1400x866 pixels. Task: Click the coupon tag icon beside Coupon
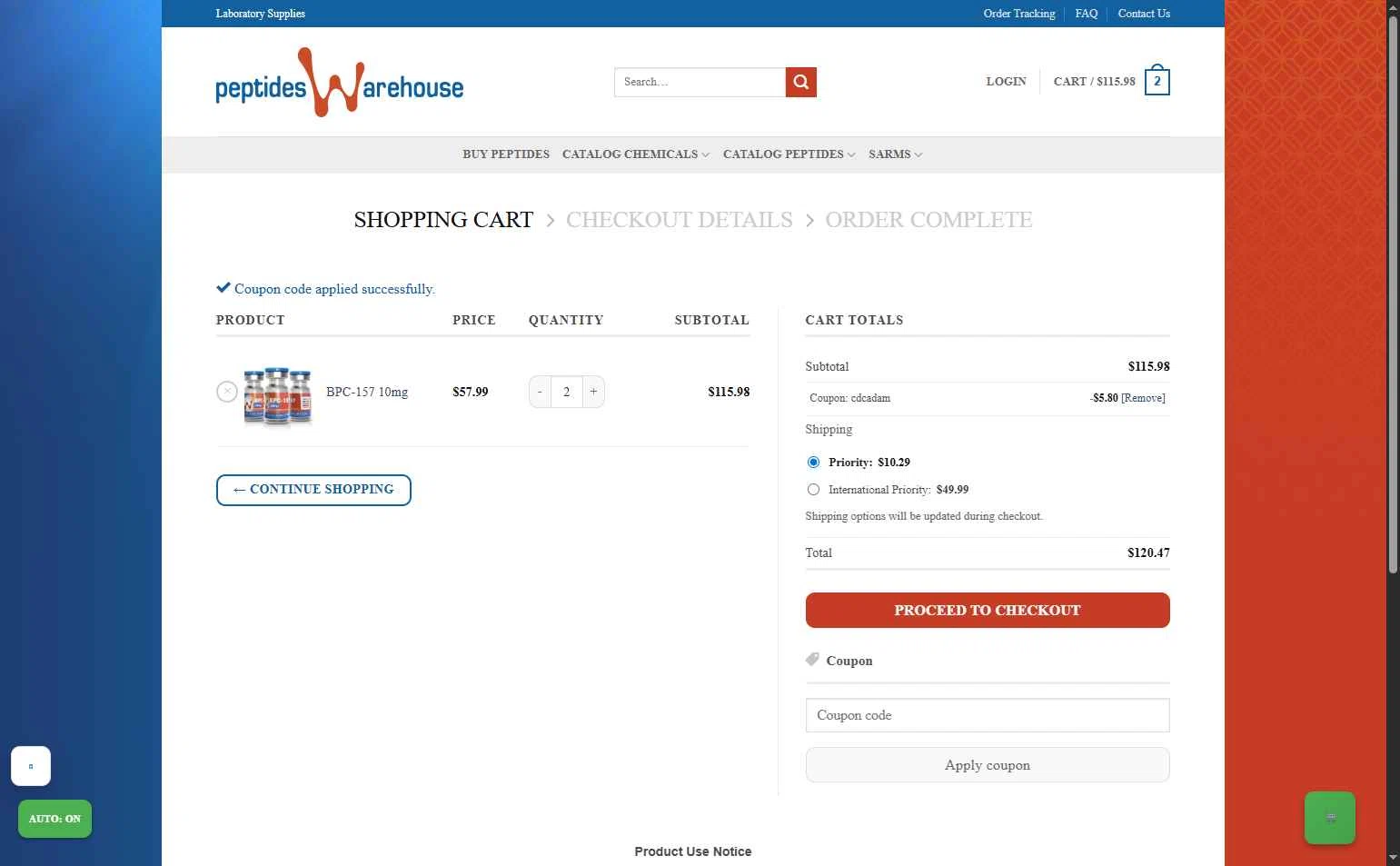812,660
